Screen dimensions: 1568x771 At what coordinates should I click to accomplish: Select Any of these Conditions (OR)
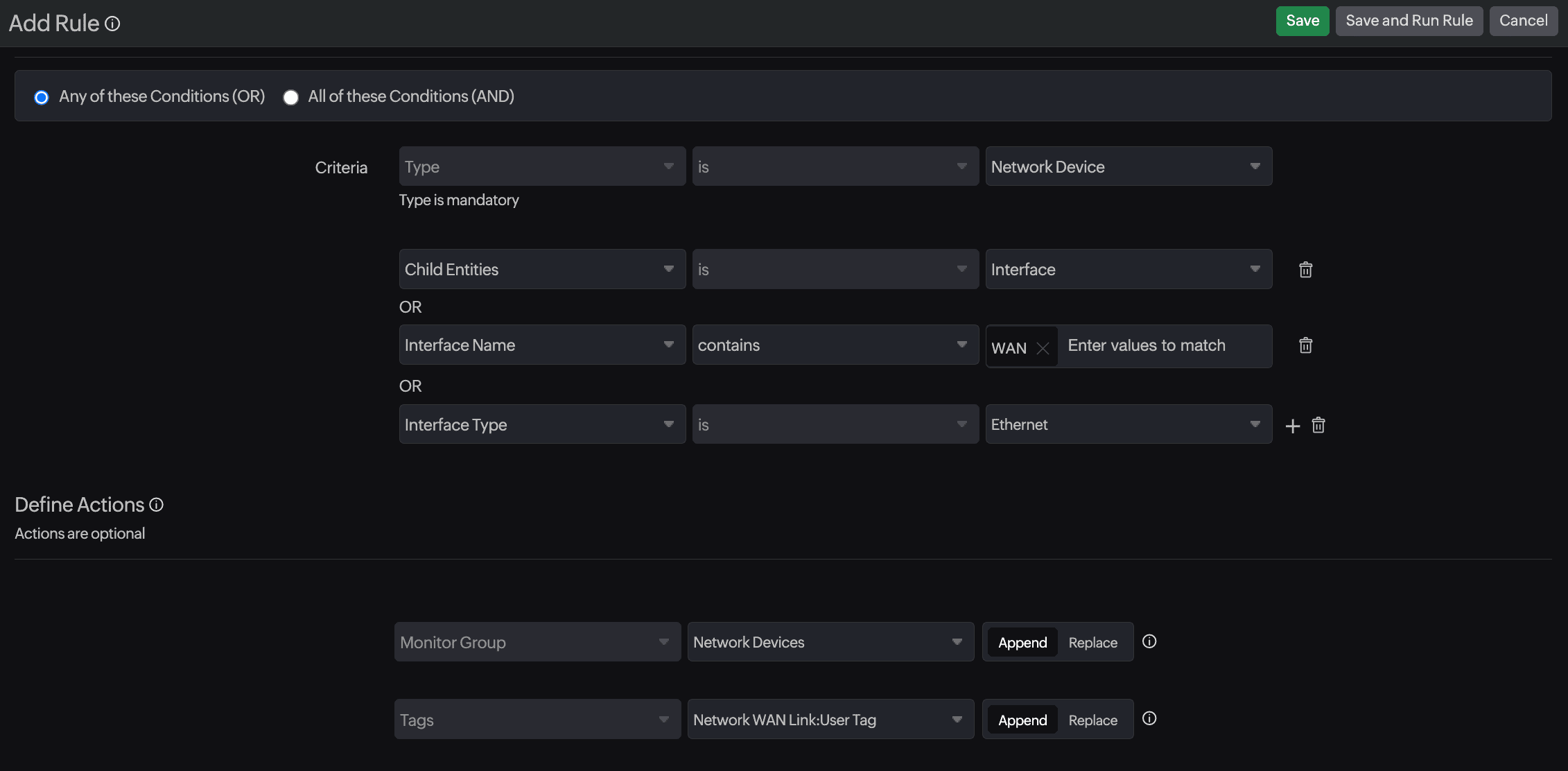[41, 97]
